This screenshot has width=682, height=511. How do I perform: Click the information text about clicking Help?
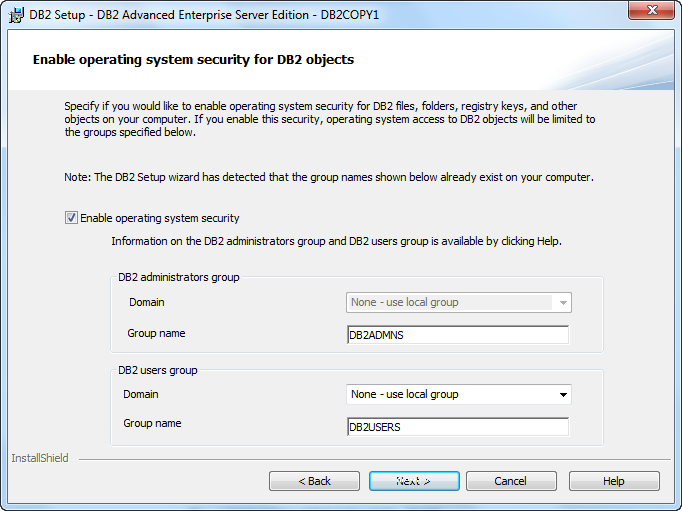coord(337,241)
